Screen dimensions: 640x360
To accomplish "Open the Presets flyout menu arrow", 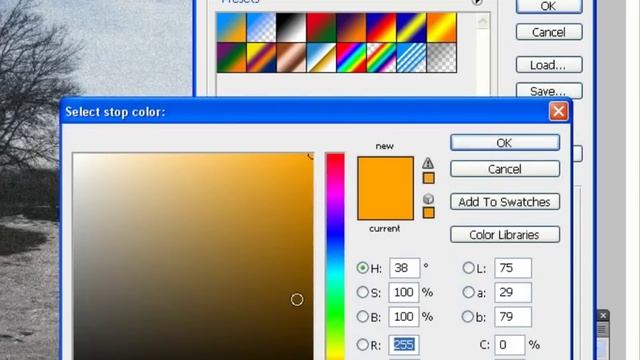I will [x=477, y=2].
